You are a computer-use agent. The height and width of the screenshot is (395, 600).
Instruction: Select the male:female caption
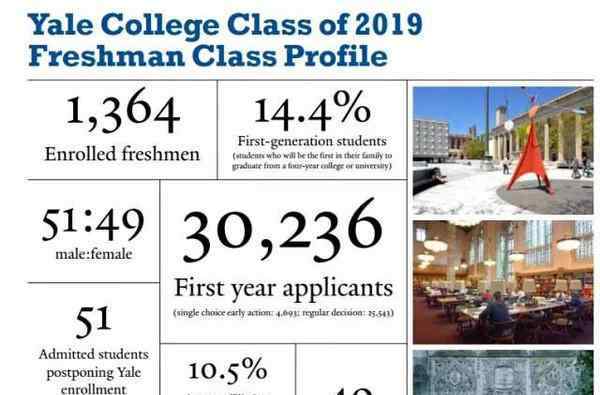94,254
